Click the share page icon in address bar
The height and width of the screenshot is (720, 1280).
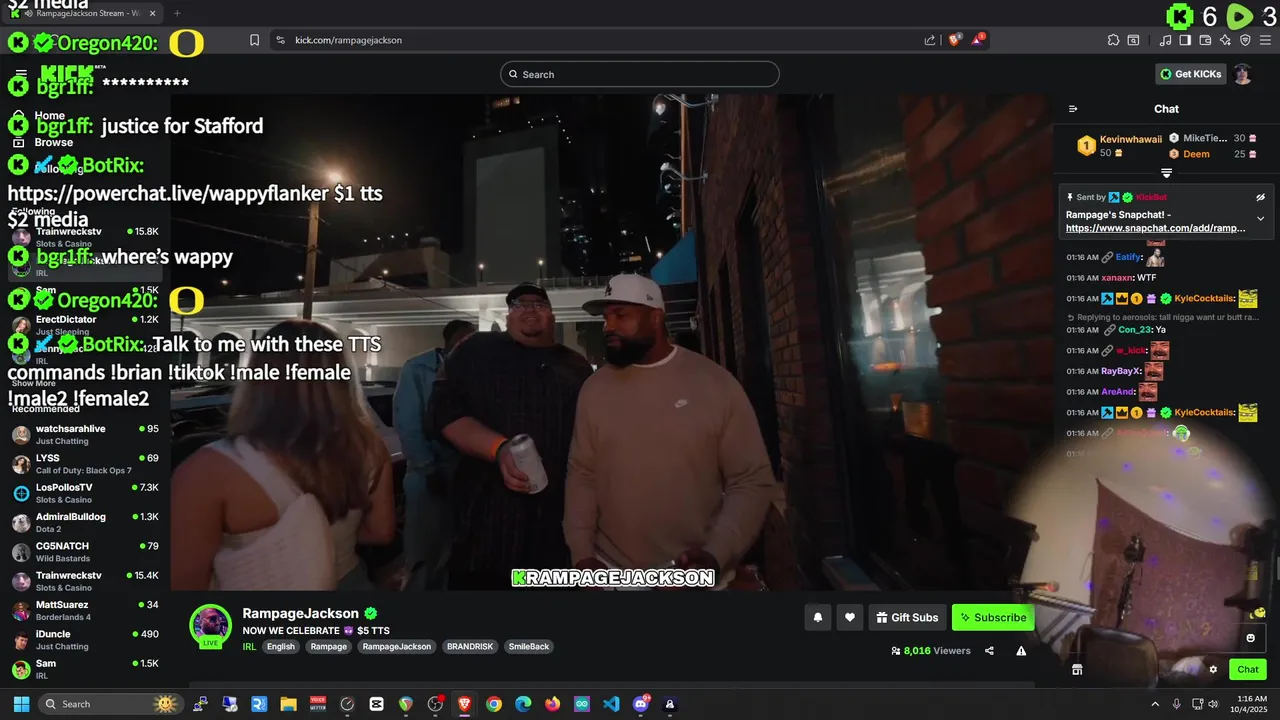click(x=930, y=40)
